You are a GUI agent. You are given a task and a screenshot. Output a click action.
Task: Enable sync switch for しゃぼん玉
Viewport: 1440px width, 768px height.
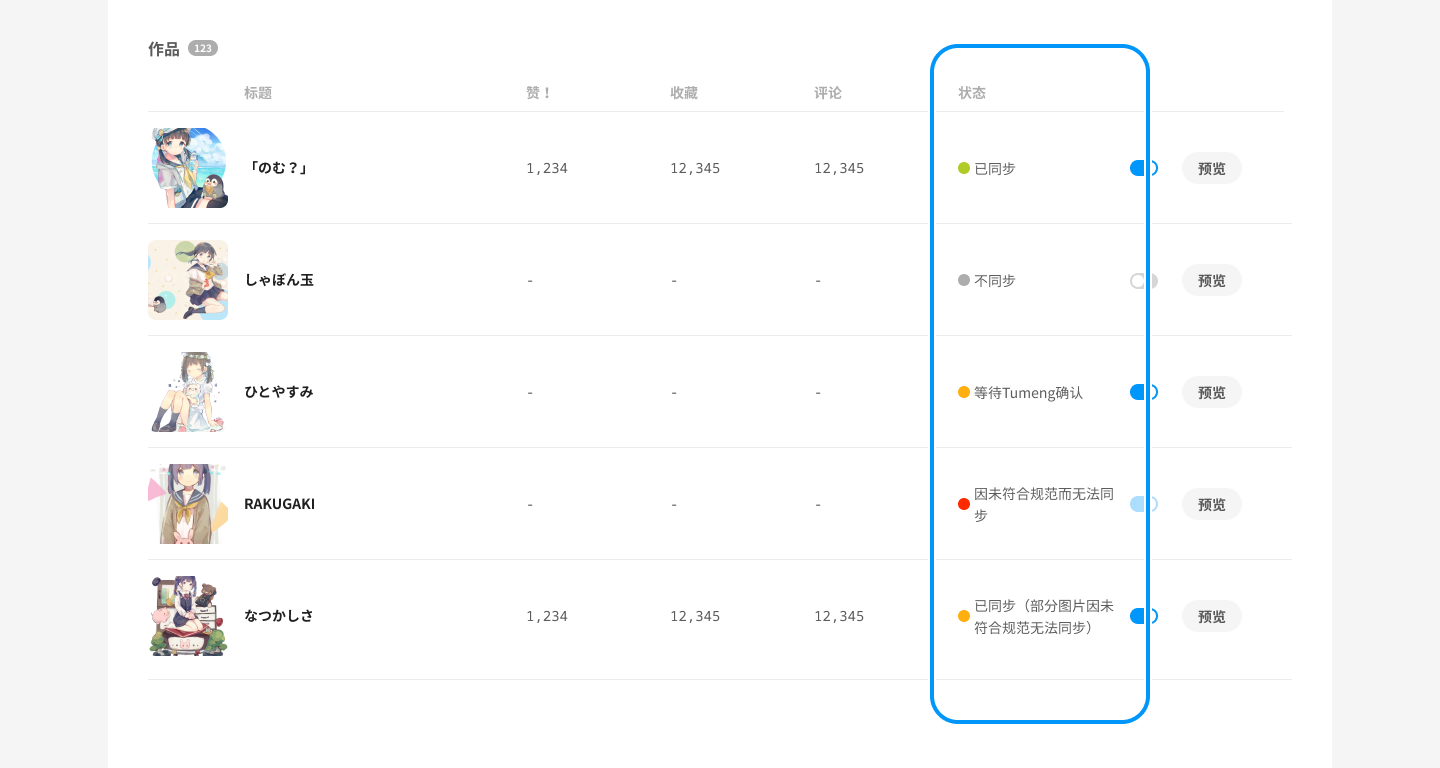1143,281
